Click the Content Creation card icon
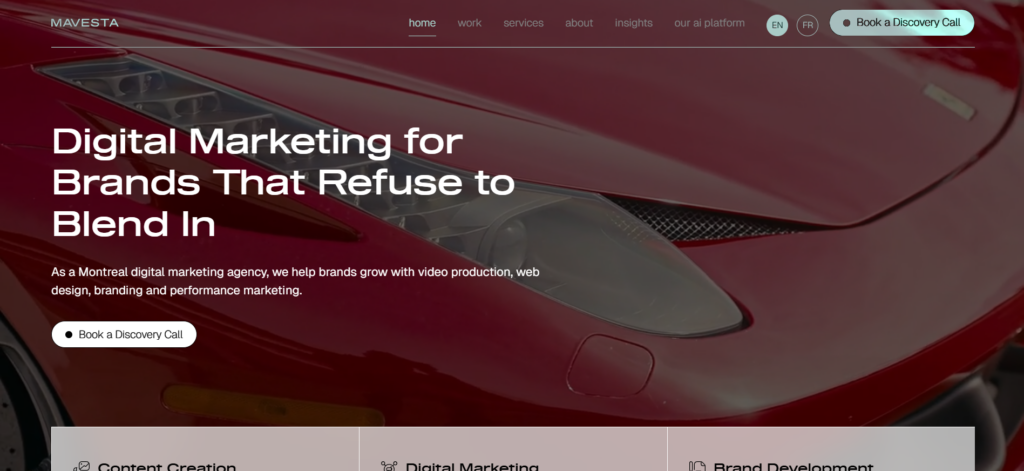This screenshot has height=471, width=1024. point(81,466)
